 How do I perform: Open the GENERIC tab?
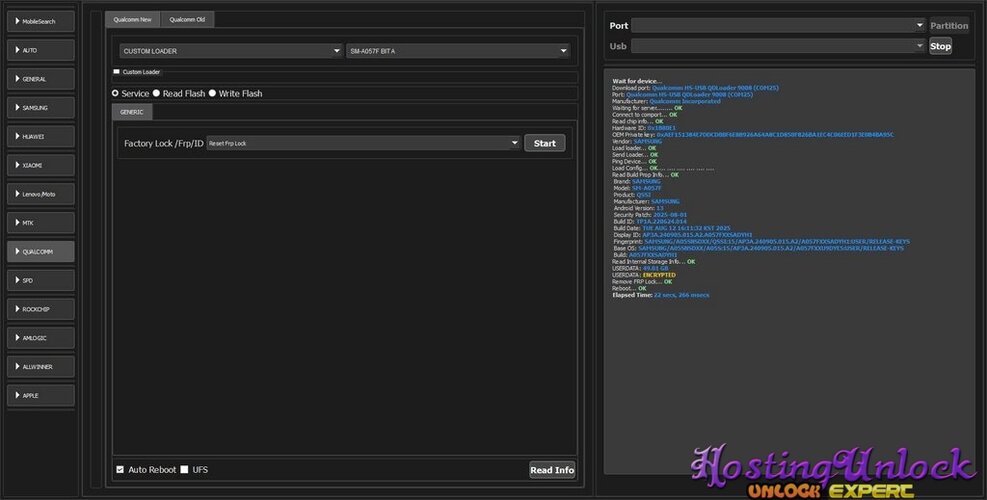pos(132,112)
